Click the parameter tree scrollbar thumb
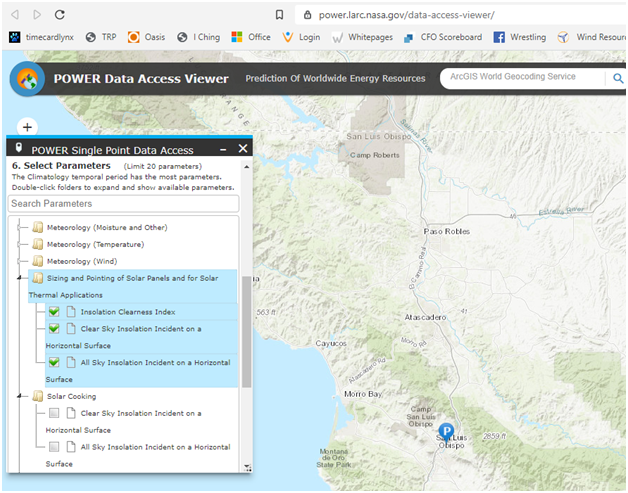The width and height of the screenshot is (628, 493). tap(247, 332)
